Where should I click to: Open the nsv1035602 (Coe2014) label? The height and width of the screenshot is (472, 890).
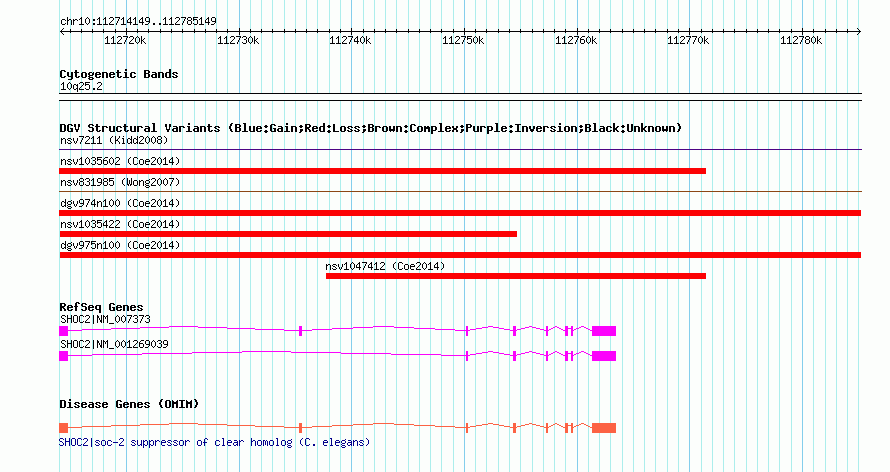(120, 161)
